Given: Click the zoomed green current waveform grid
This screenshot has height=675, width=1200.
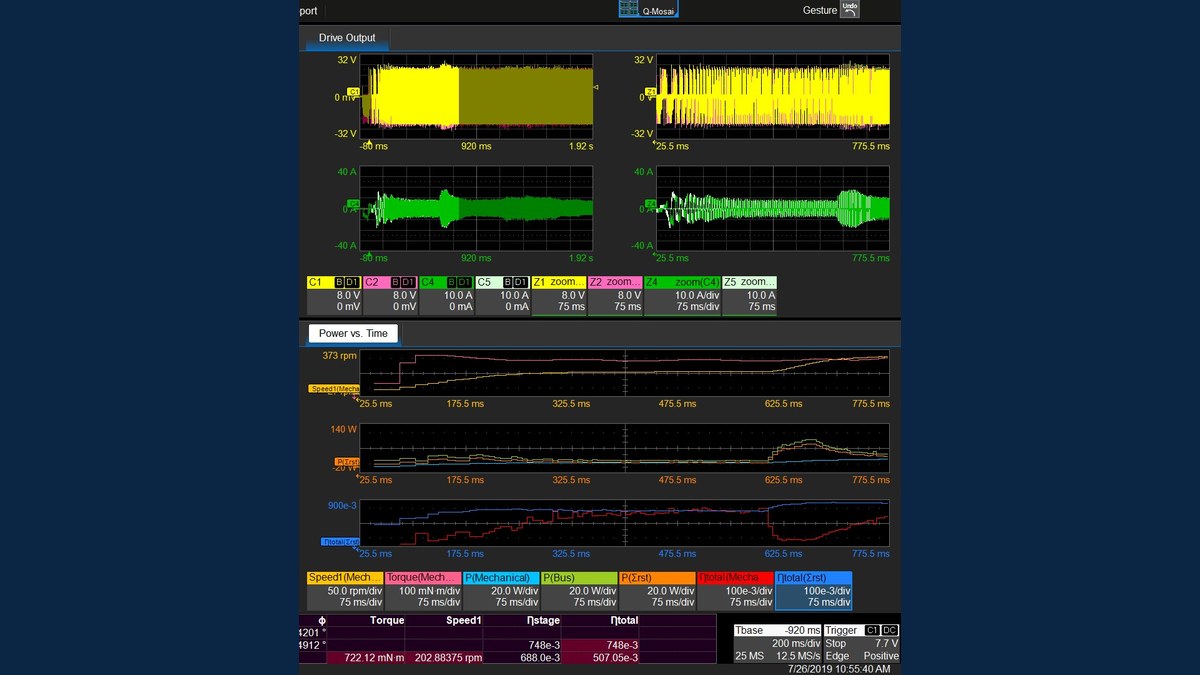Looking at the screenshot, I should [772, 208].
